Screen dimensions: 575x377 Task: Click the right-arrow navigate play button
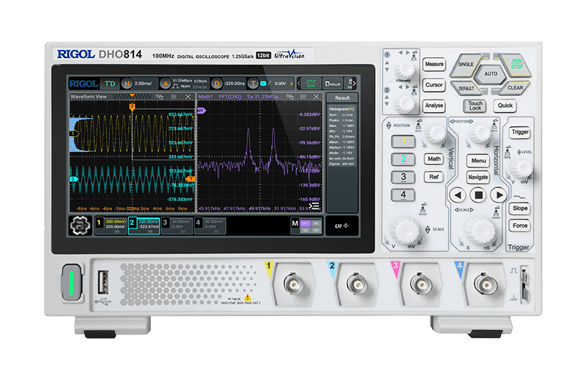(x=499, y=195)
